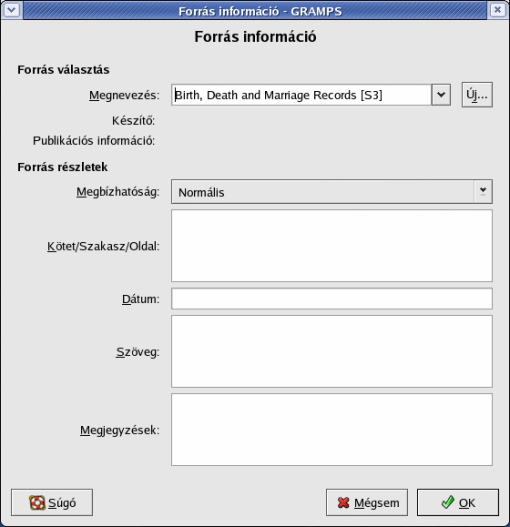
Task: Cancel with the Mégsem button
Action: pos(367,502)
